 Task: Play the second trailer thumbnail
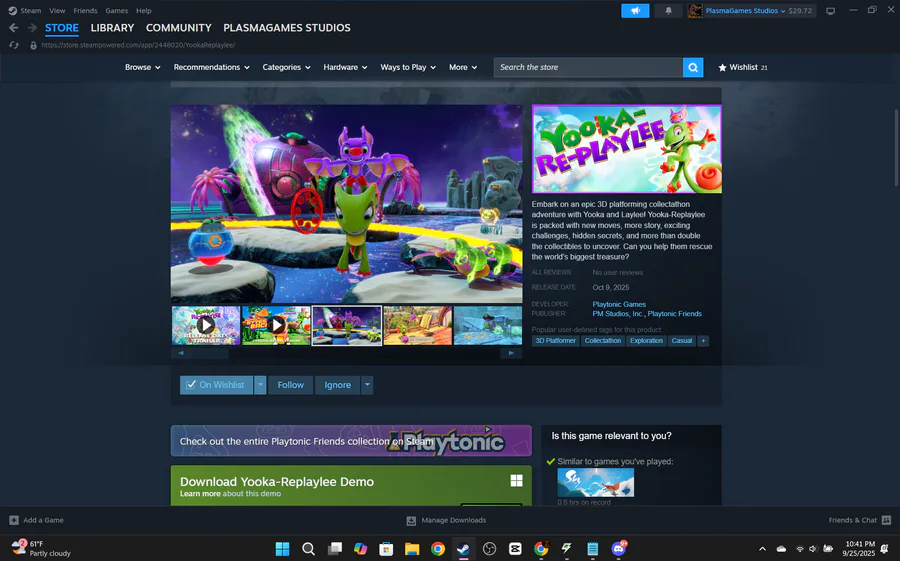click(x=276, y=325)
